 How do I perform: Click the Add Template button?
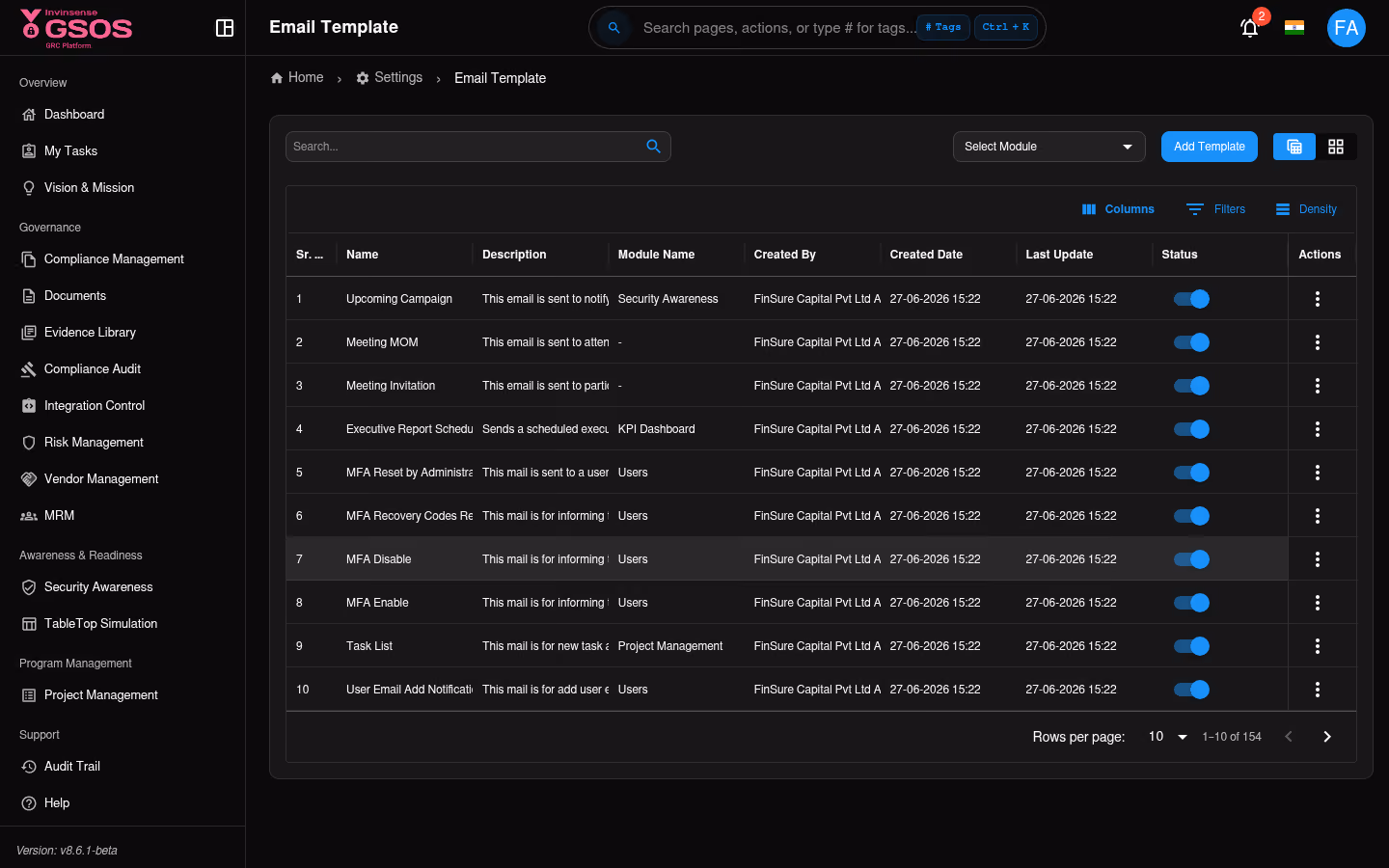click(x=1210, y=147)
